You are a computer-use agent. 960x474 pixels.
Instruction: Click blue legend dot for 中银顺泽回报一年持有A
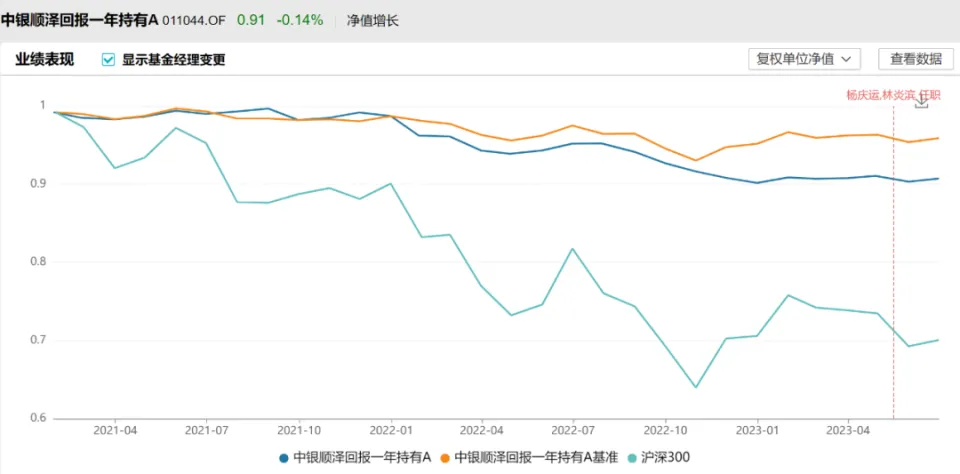[x=284, y=457]
